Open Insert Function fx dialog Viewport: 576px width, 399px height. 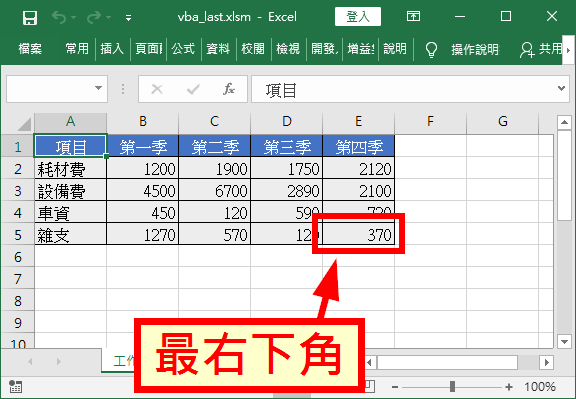pyautogui.click(x=228, y=89)
